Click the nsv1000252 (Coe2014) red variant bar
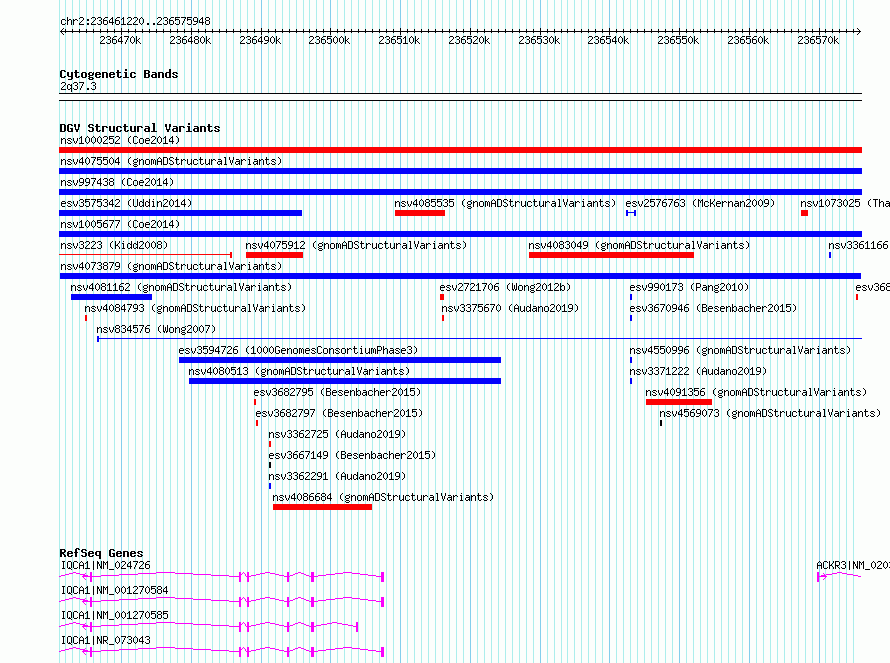The height and width of the screenshot is (663, 890). click(x=460, y=150)
